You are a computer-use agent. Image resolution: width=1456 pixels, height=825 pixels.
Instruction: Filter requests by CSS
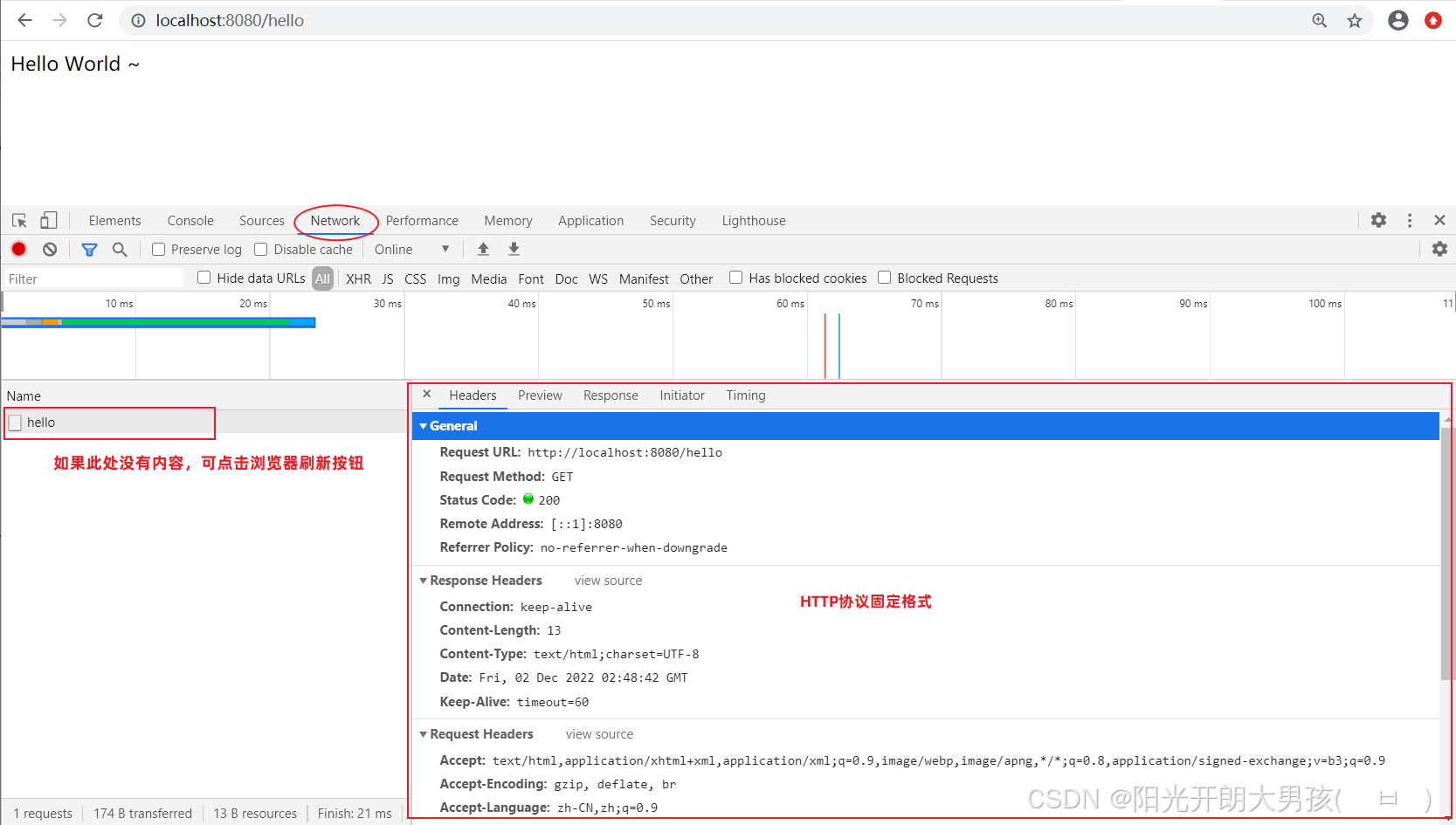(x=416, y=278)
